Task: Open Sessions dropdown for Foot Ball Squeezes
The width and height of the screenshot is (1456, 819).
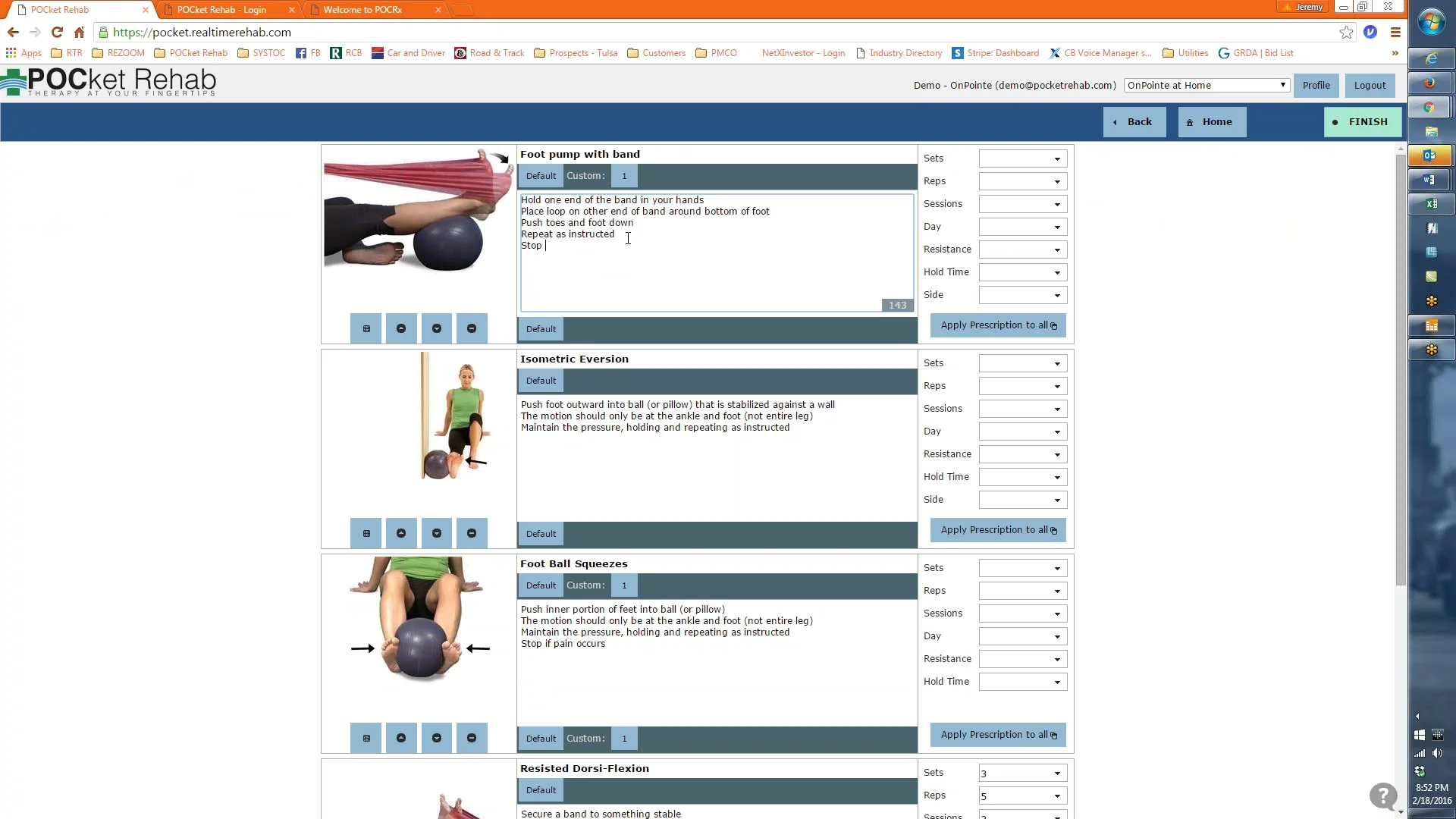Action: [x=1023, y=613]
